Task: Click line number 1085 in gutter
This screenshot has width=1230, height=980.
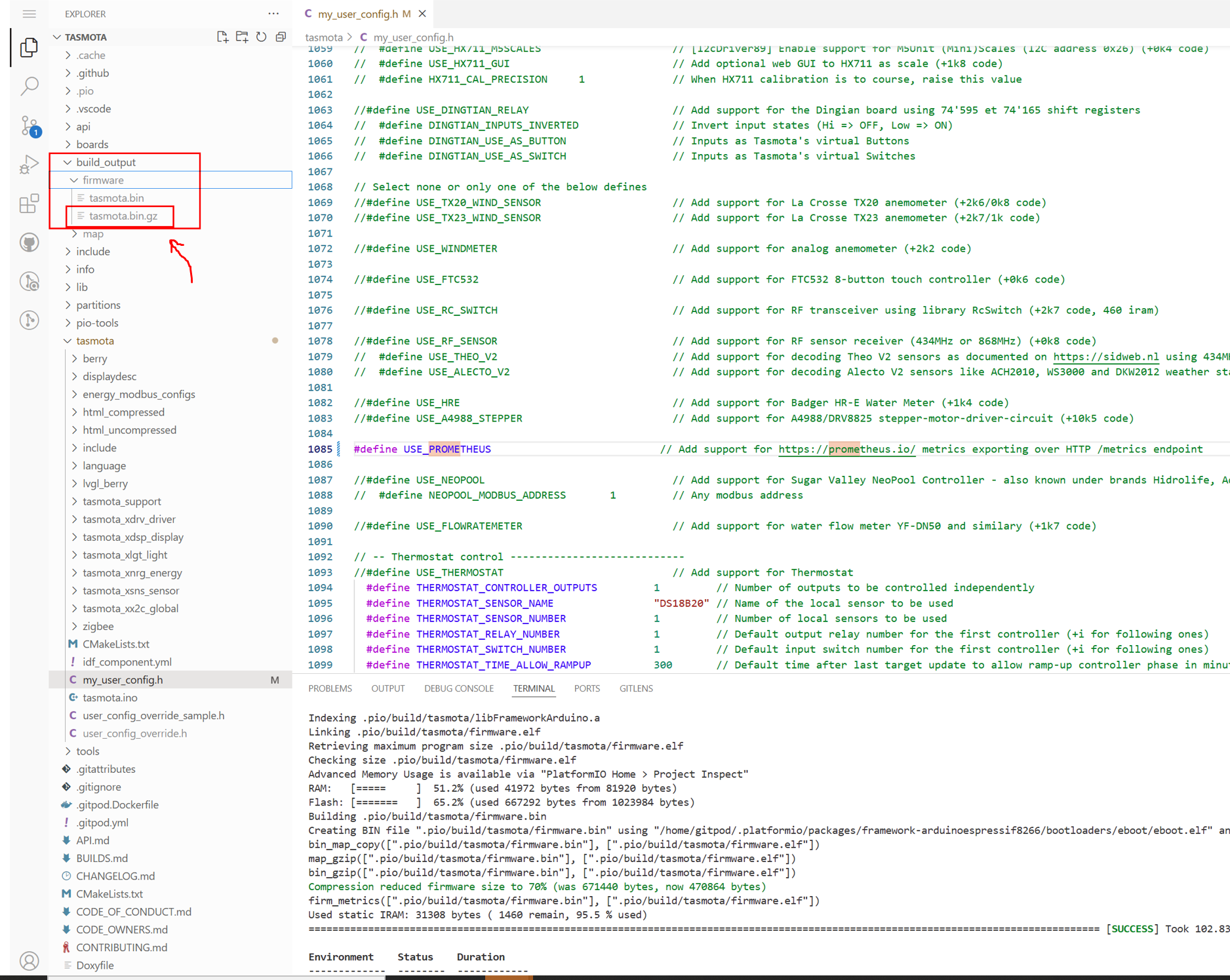Action: point(320,449)
